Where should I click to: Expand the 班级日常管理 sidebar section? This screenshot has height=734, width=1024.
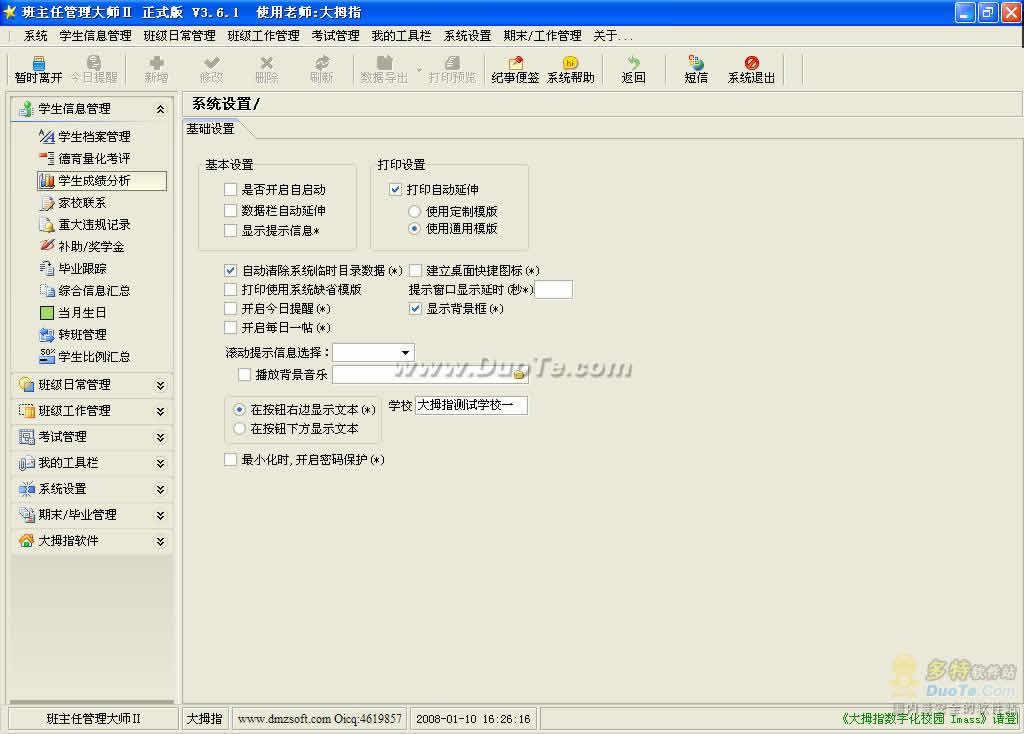coord(91,385)
